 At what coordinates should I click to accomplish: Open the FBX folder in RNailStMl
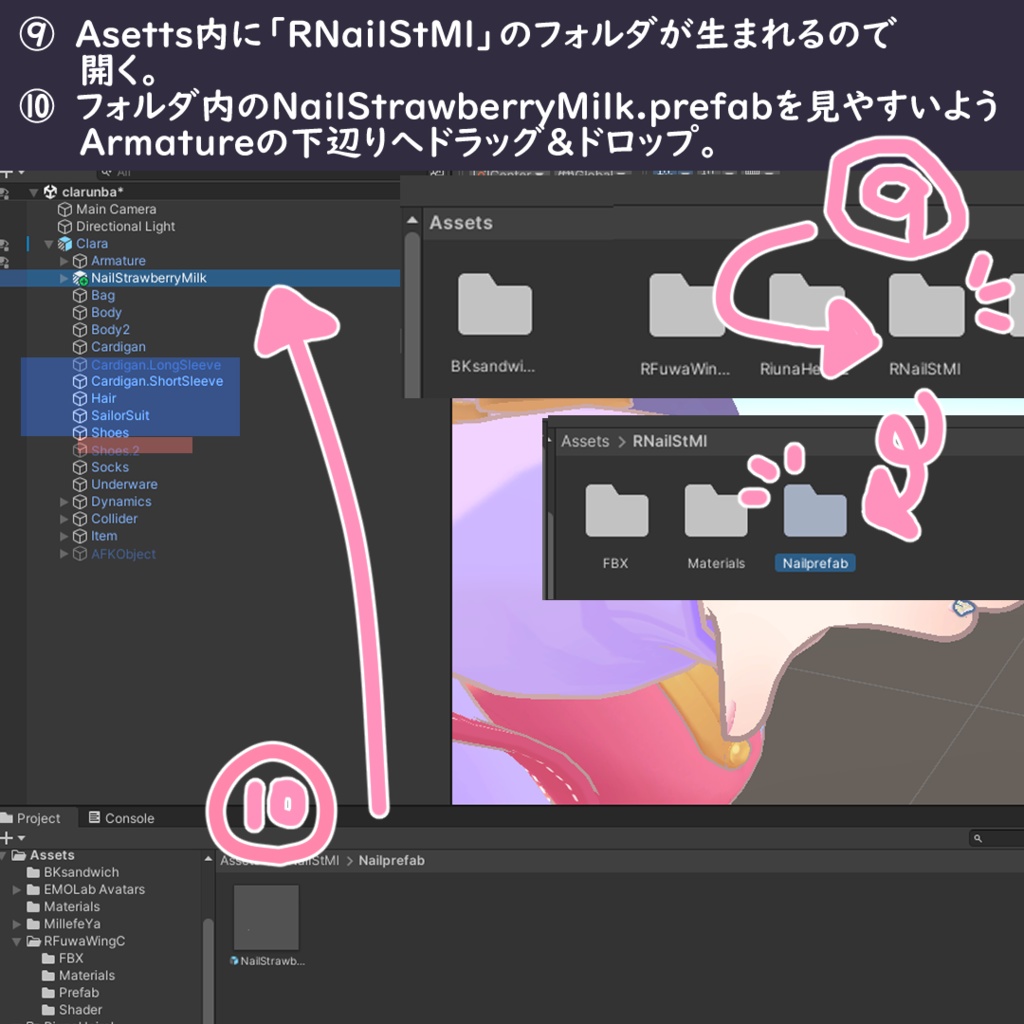pyautogui.click(x=616, y=511)
